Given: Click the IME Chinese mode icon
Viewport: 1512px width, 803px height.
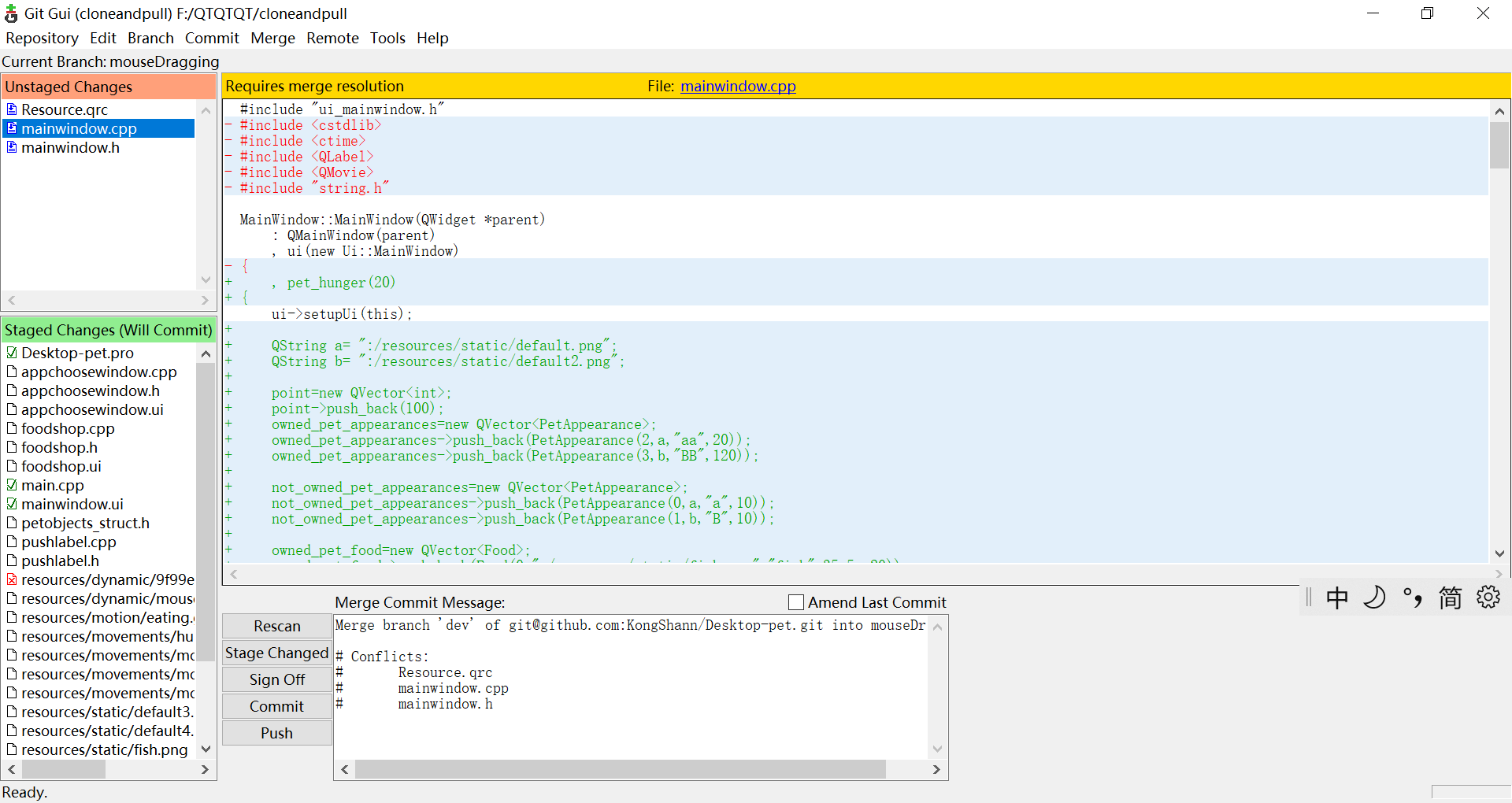Looking at the screenshot, I should coord(1336,598).
